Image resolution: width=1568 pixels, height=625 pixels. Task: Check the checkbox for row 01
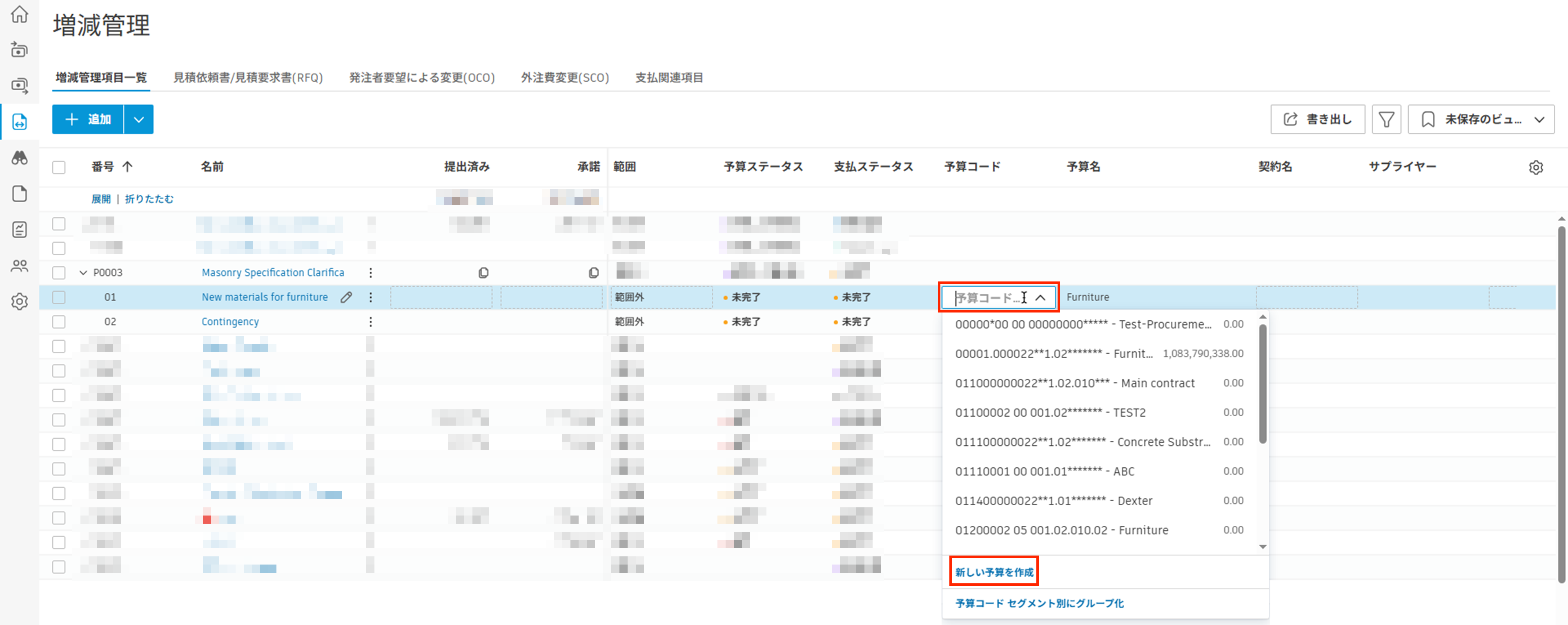[58, 297]
